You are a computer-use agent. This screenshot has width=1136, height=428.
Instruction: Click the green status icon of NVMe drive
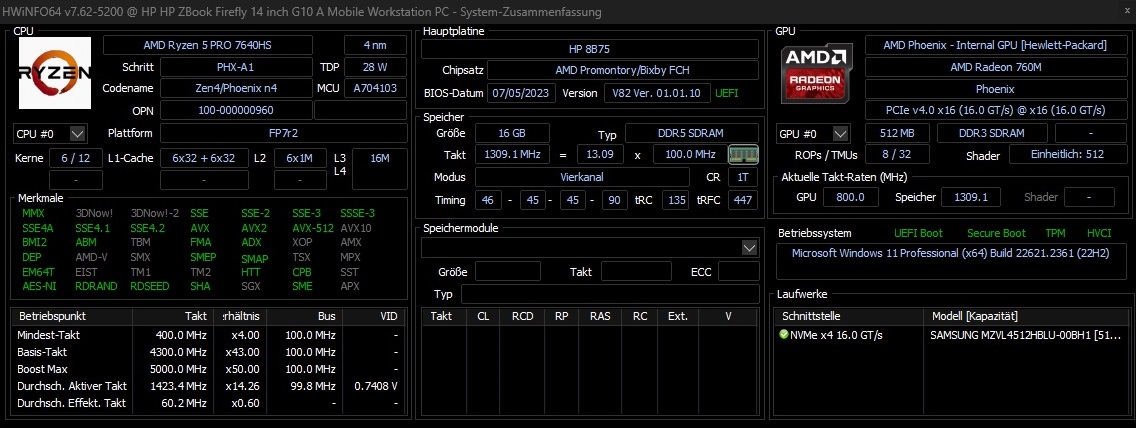point(784,335)
